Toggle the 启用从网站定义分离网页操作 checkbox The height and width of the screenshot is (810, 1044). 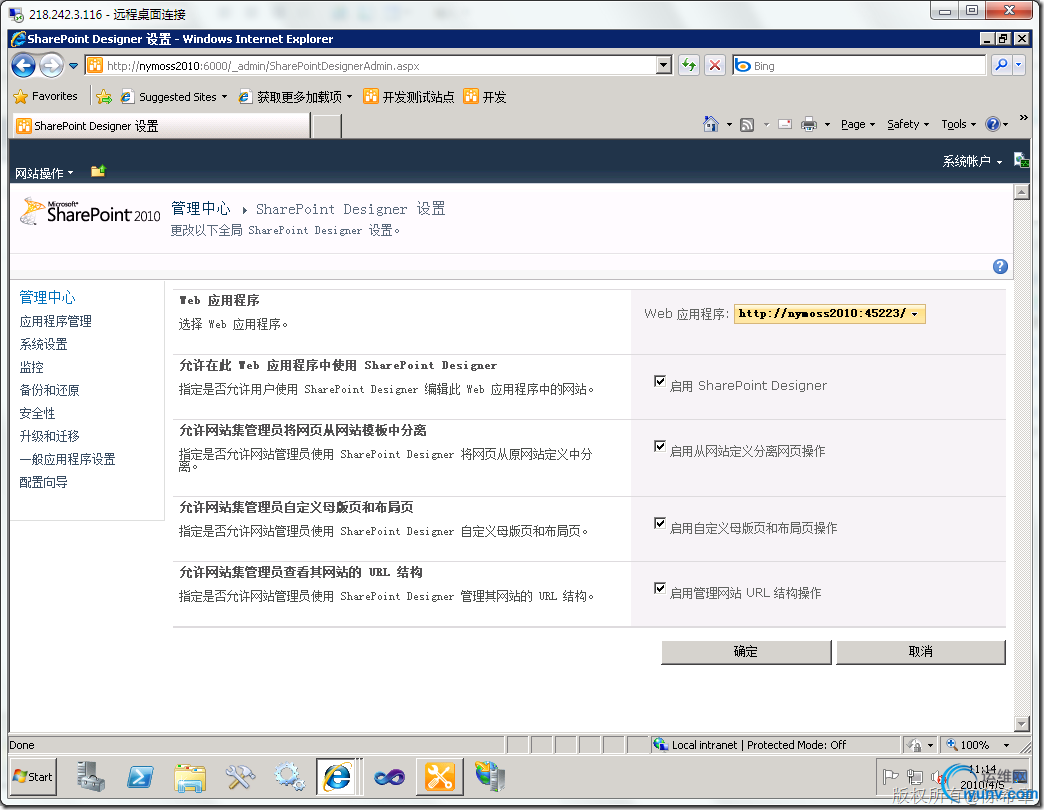coord(660,447)
